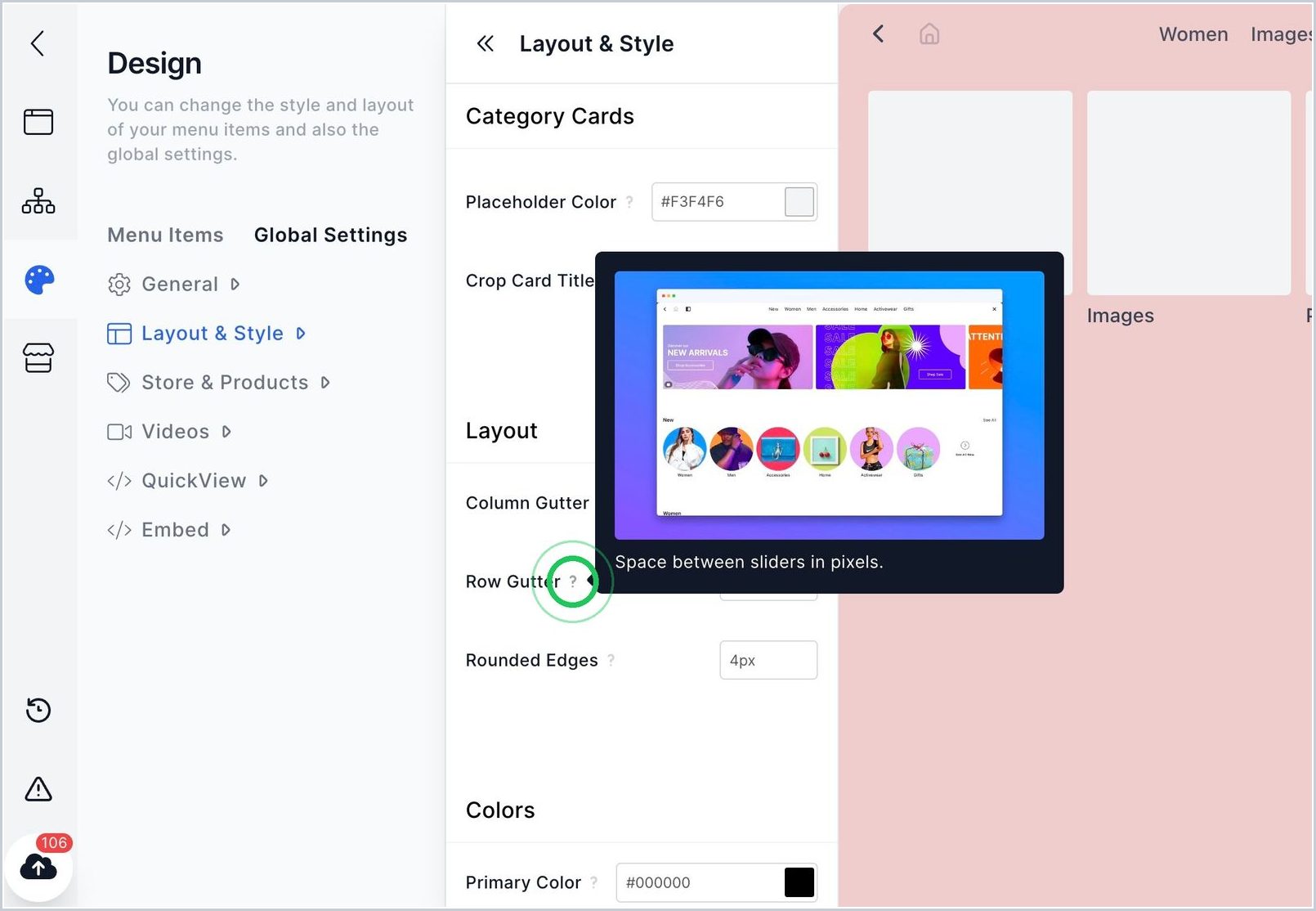The height and width of the screenshot is (911, 1316).
Task: Click the Images category card thumbnail
Action: 1189,193
